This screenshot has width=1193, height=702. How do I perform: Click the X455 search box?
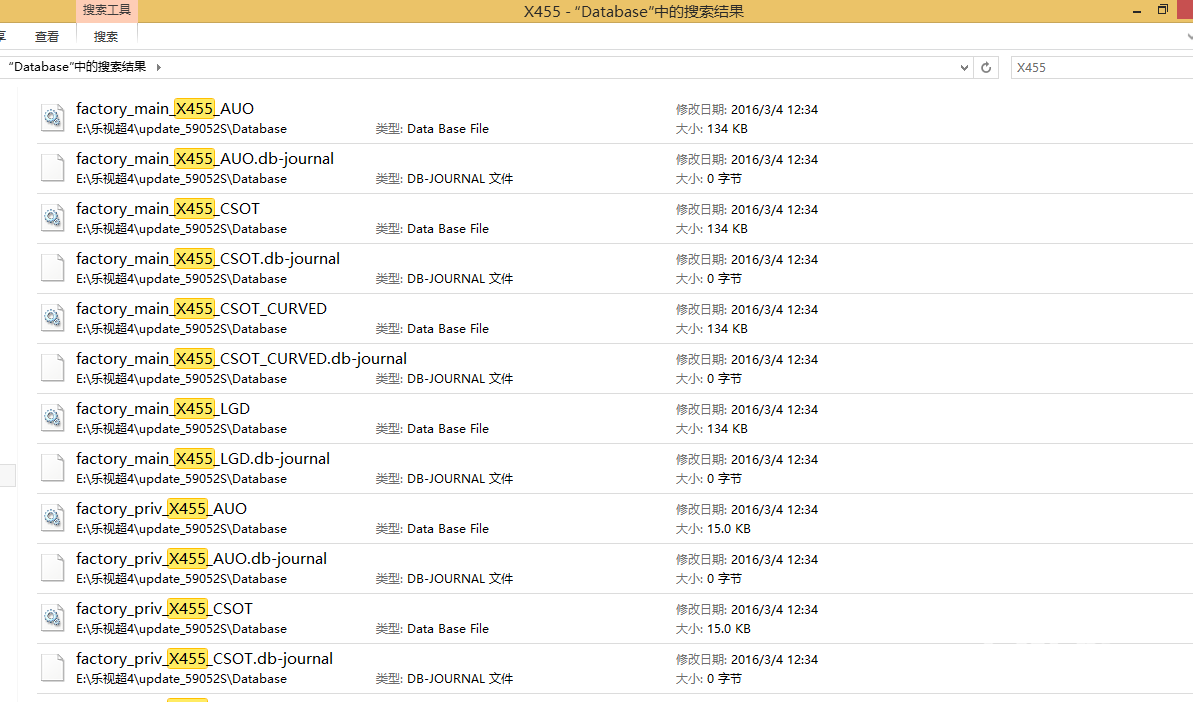pos(1102,67)
